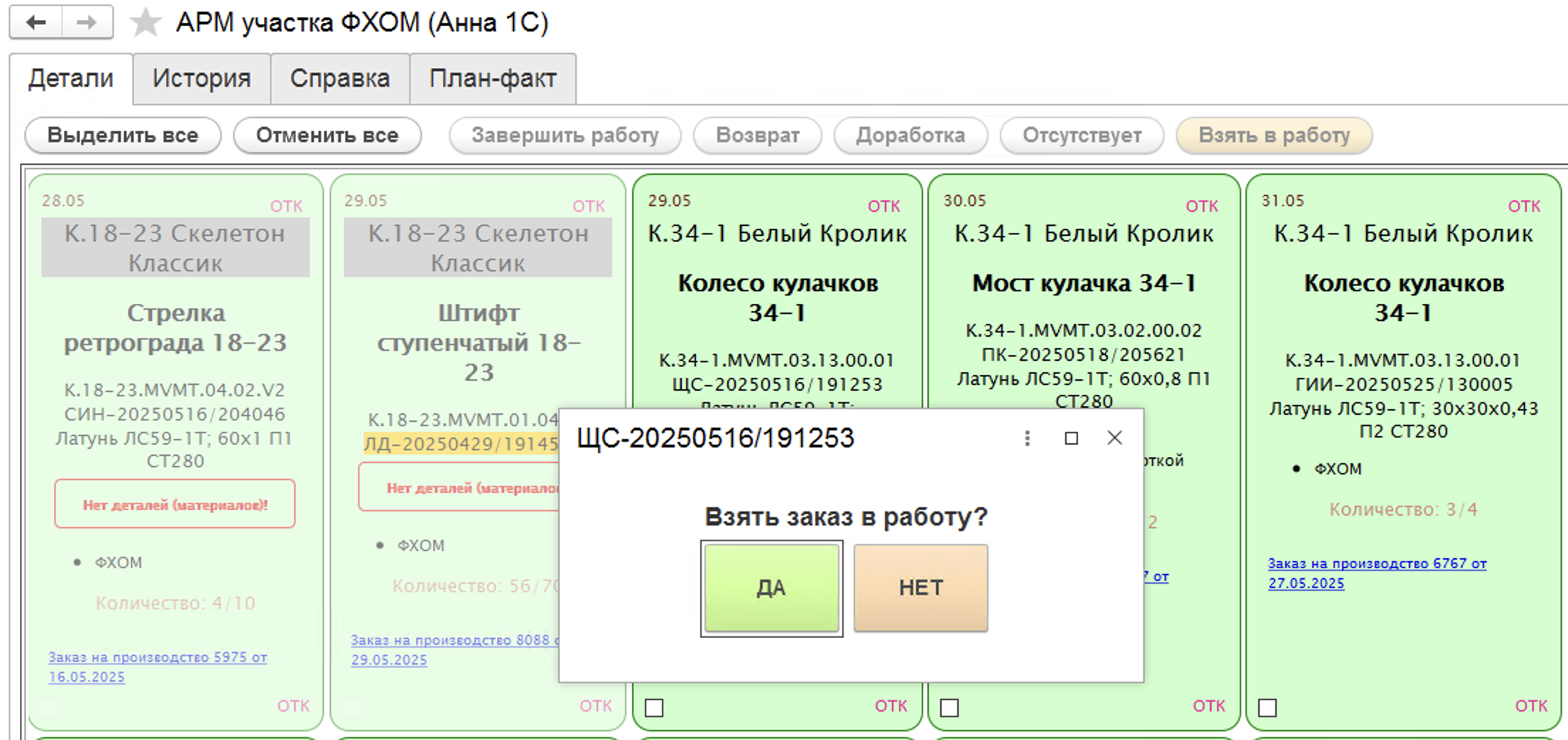Add page to favorites with star icon
Screen dimensions: 1568x740
(x=145, y=23)
